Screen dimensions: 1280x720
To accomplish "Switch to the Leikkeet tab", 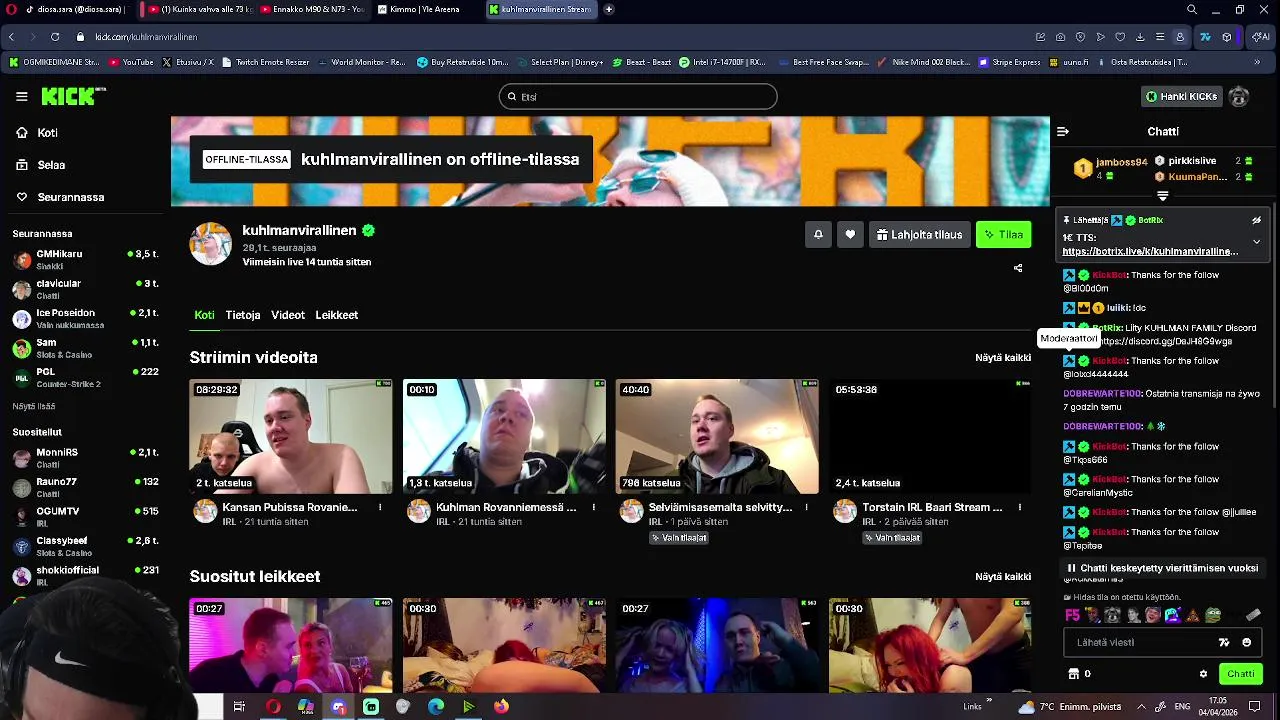I will [x=337, y=315].
